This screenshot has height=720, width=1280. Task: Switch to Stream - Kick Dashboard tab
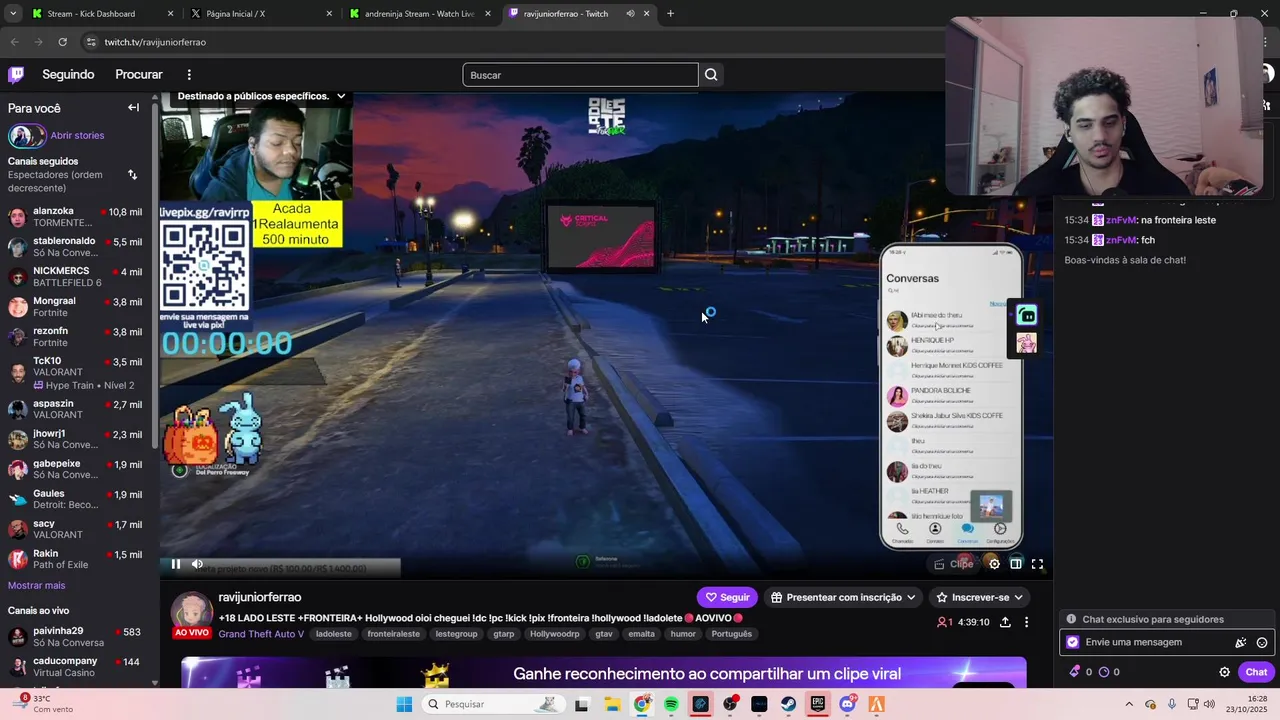102,14
